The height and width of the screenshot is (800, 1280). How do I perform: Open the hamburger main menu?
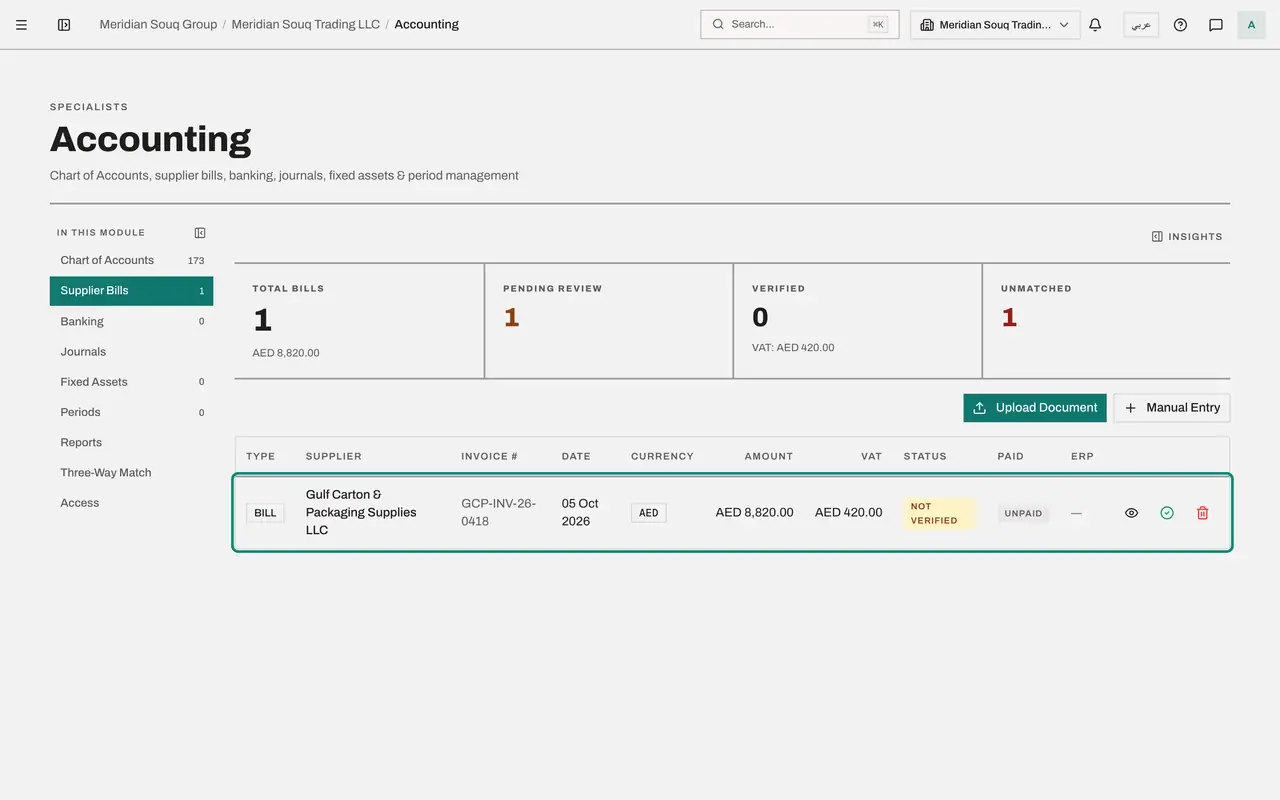pos(21,25)
